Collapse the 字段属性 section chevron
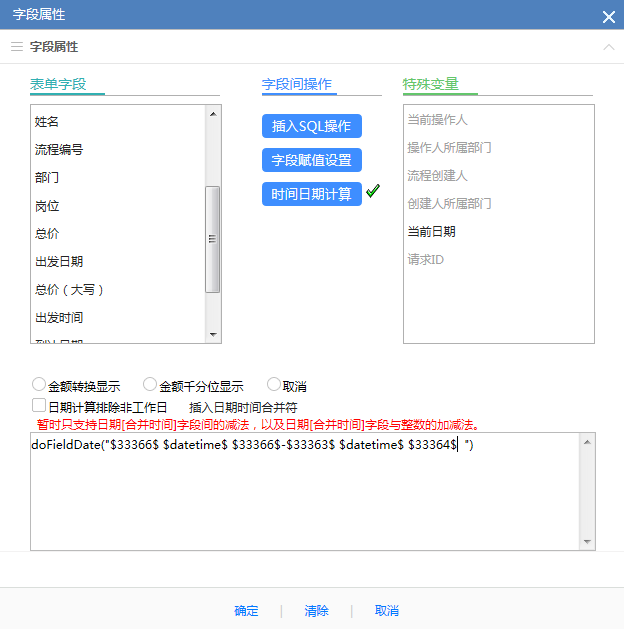This screenshot has height=629, width=624. pyautogui.click(x=608, y=47)
